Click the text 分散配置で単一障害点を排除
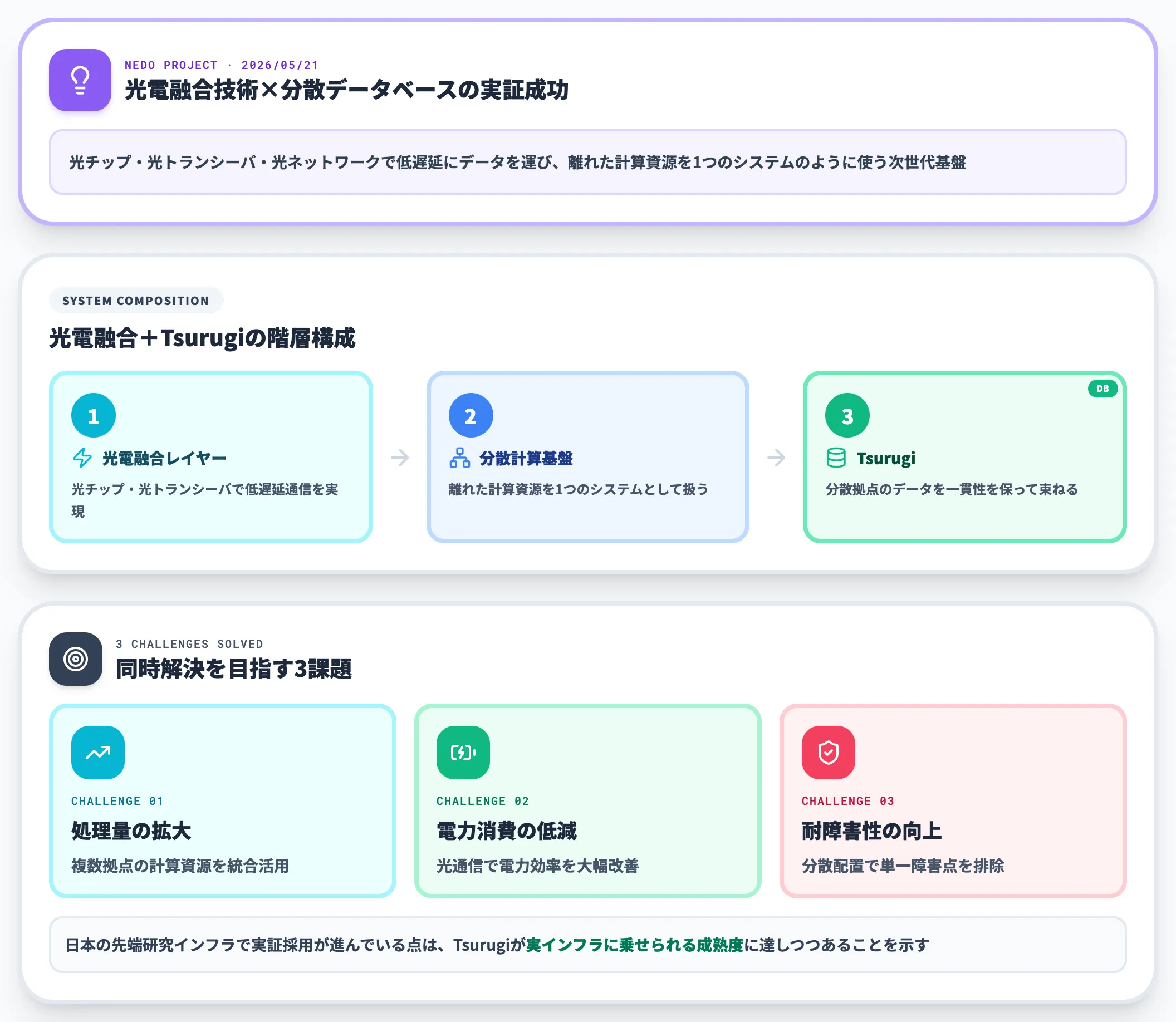The width and height of the screenshot is (1176, 1022). pos(903,866)
